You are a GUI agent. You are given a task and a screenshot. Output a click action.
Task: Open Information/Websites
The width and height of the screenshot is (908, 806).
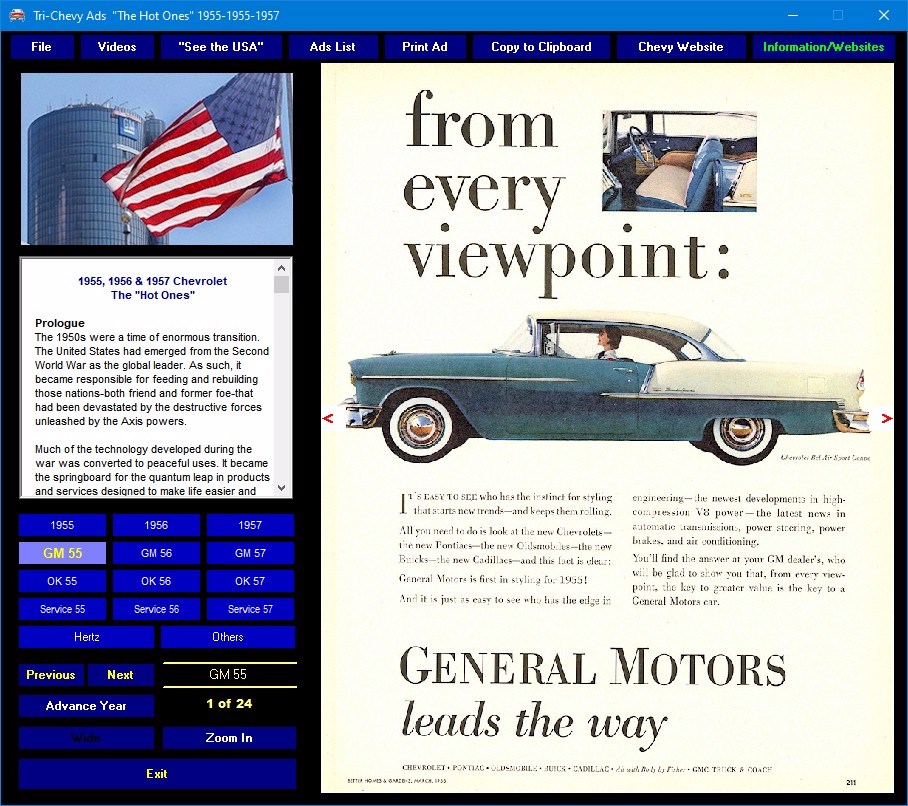pyautogui.click(x=823, y=47)
